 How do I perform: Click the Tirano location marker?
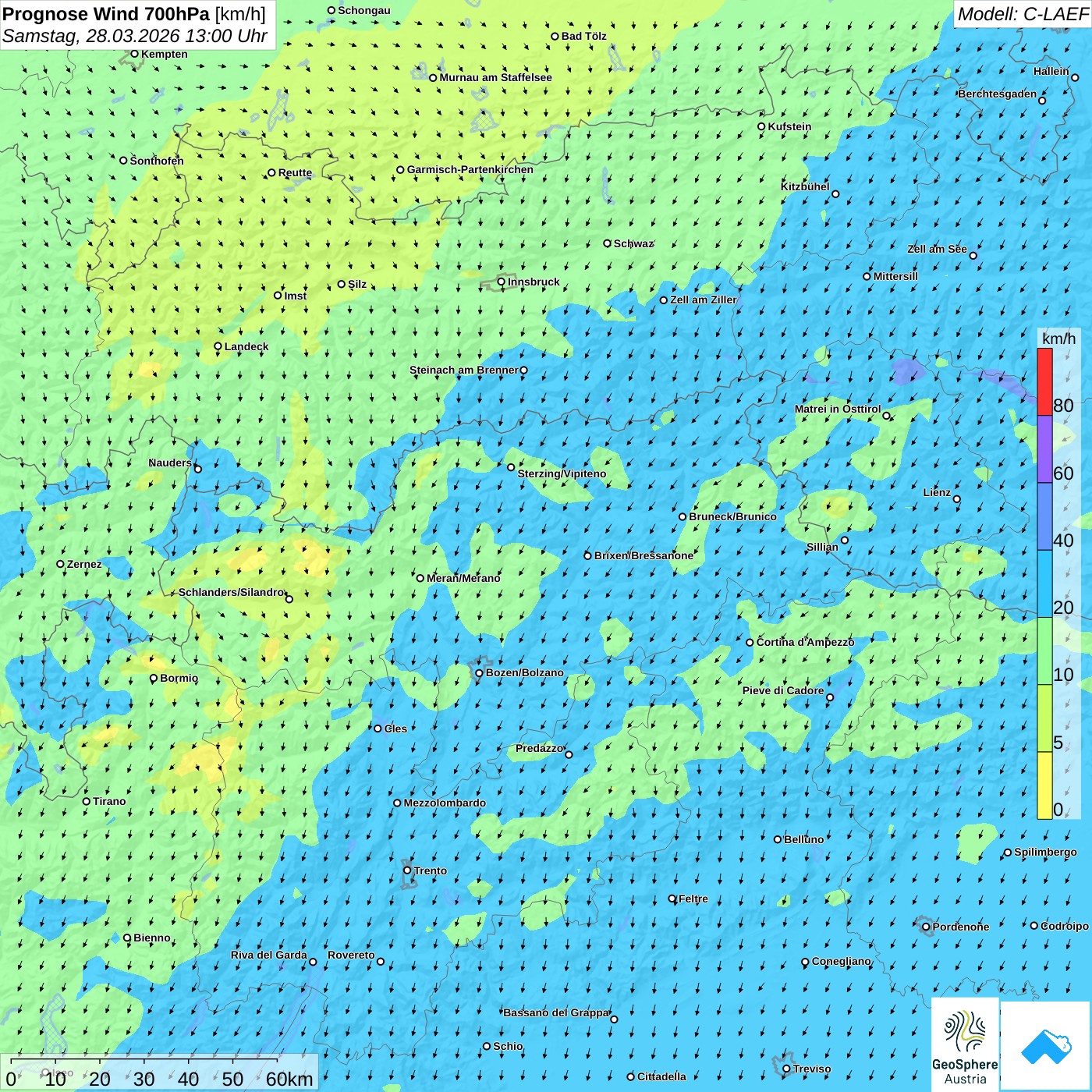coord(86,801)
